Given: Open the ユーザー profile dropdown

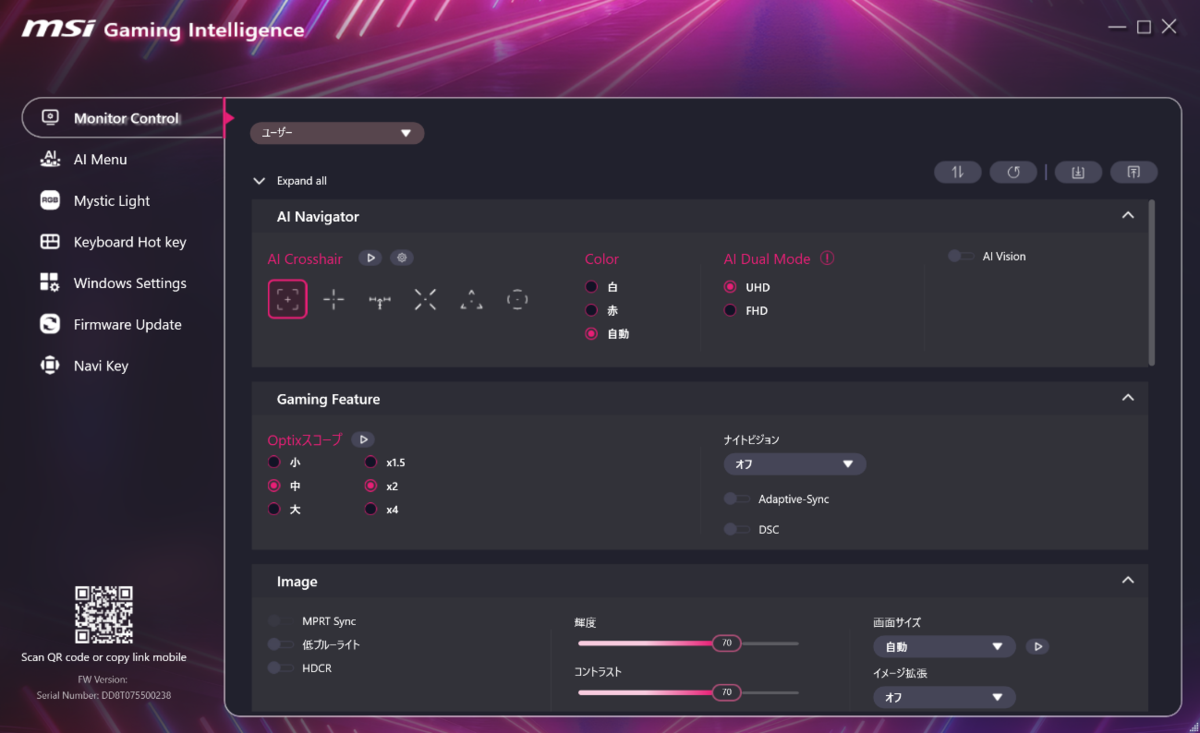Looking at the screenshot, I should click(337, 133).
